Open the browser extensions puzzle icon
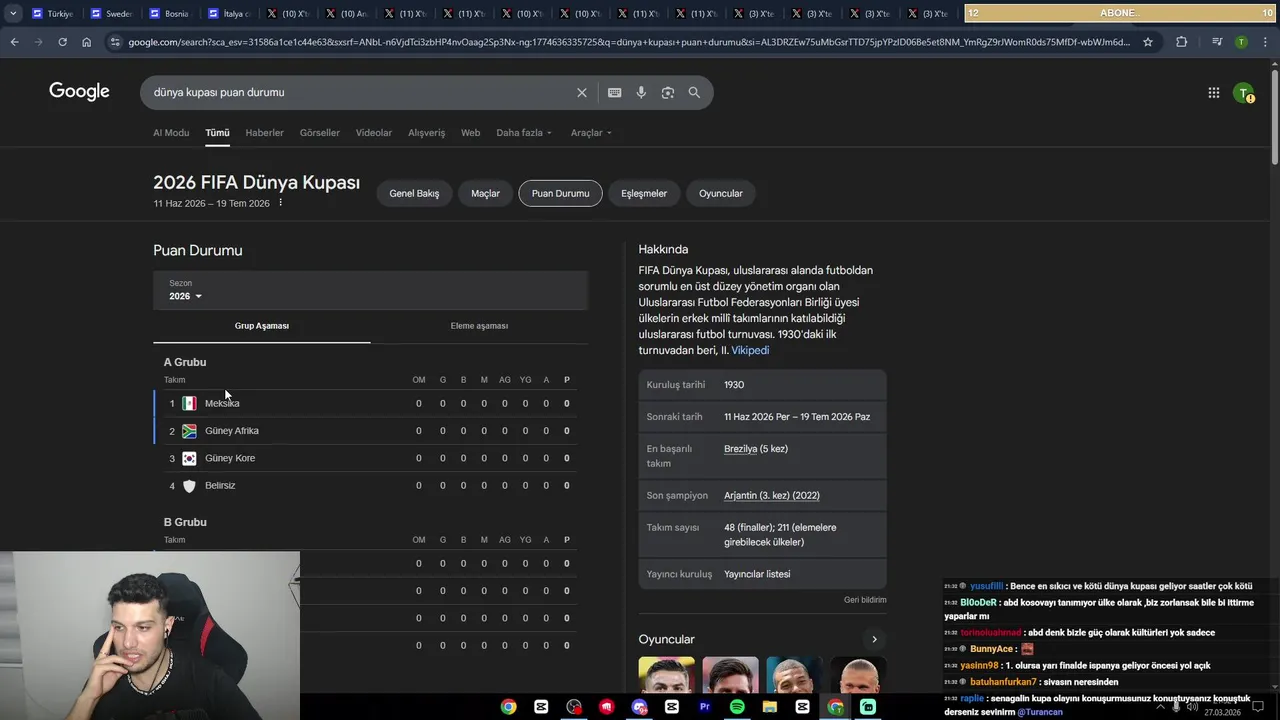Image resolution: width=1280 pixels, height=720 pixels. pos(1181,42)
